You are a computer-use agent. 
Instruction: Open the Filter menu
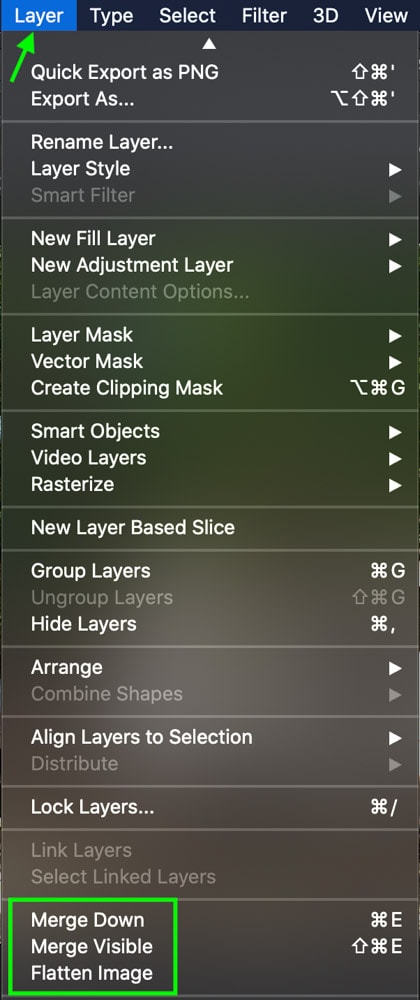click(265, 15)
